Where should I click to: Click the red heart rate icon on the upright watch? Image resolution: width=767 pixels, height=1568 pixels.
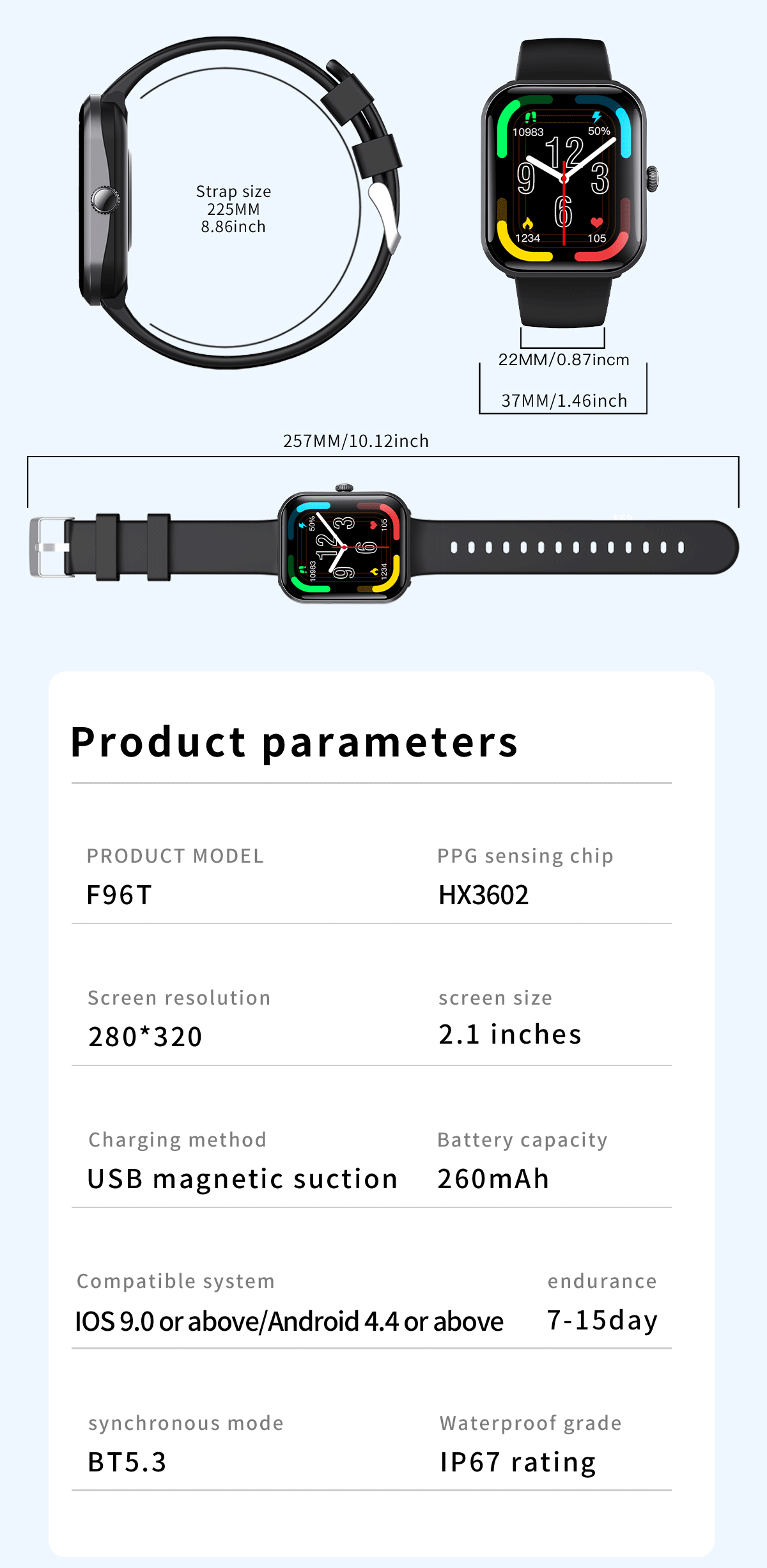click(596, 223)
